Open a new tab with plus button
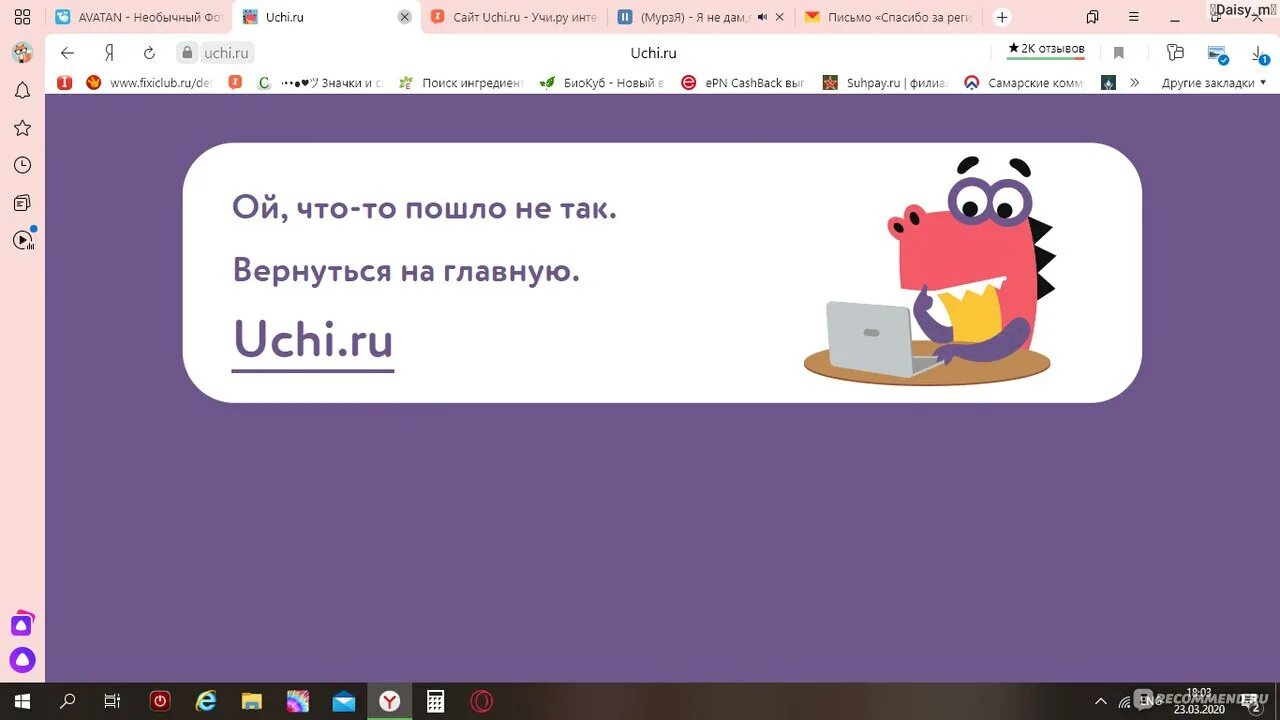The image size is (1280, 720). tap(1002, 17)
